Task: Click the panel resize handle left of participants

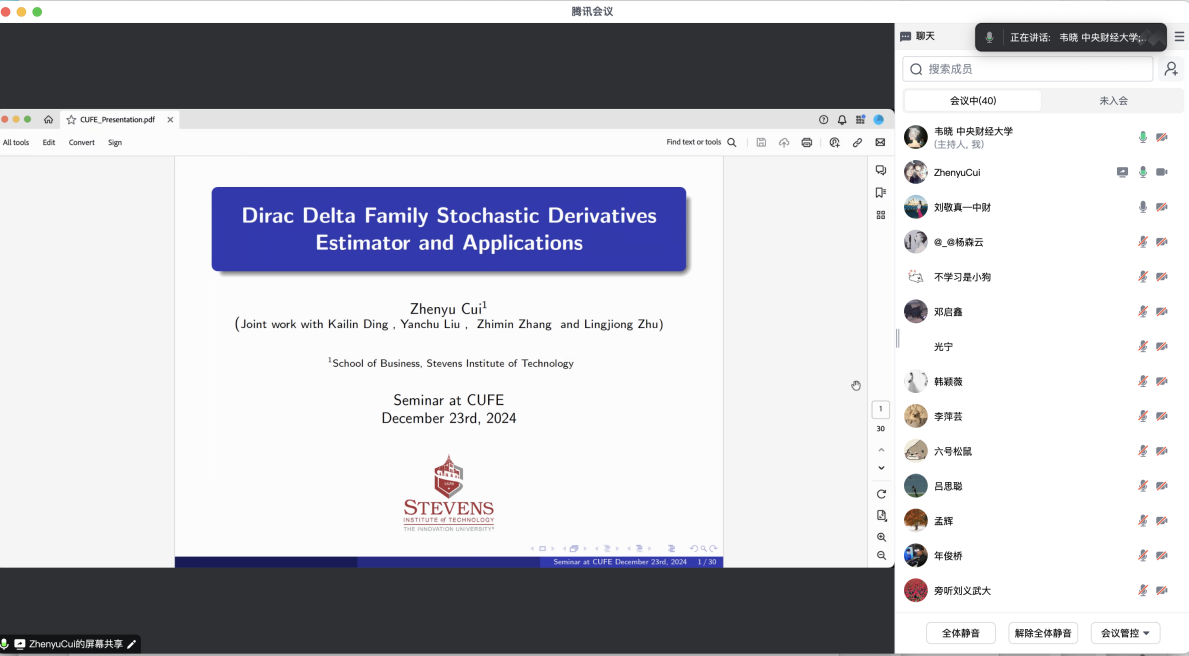Action: pyautogui.click(x=897, y=339)
